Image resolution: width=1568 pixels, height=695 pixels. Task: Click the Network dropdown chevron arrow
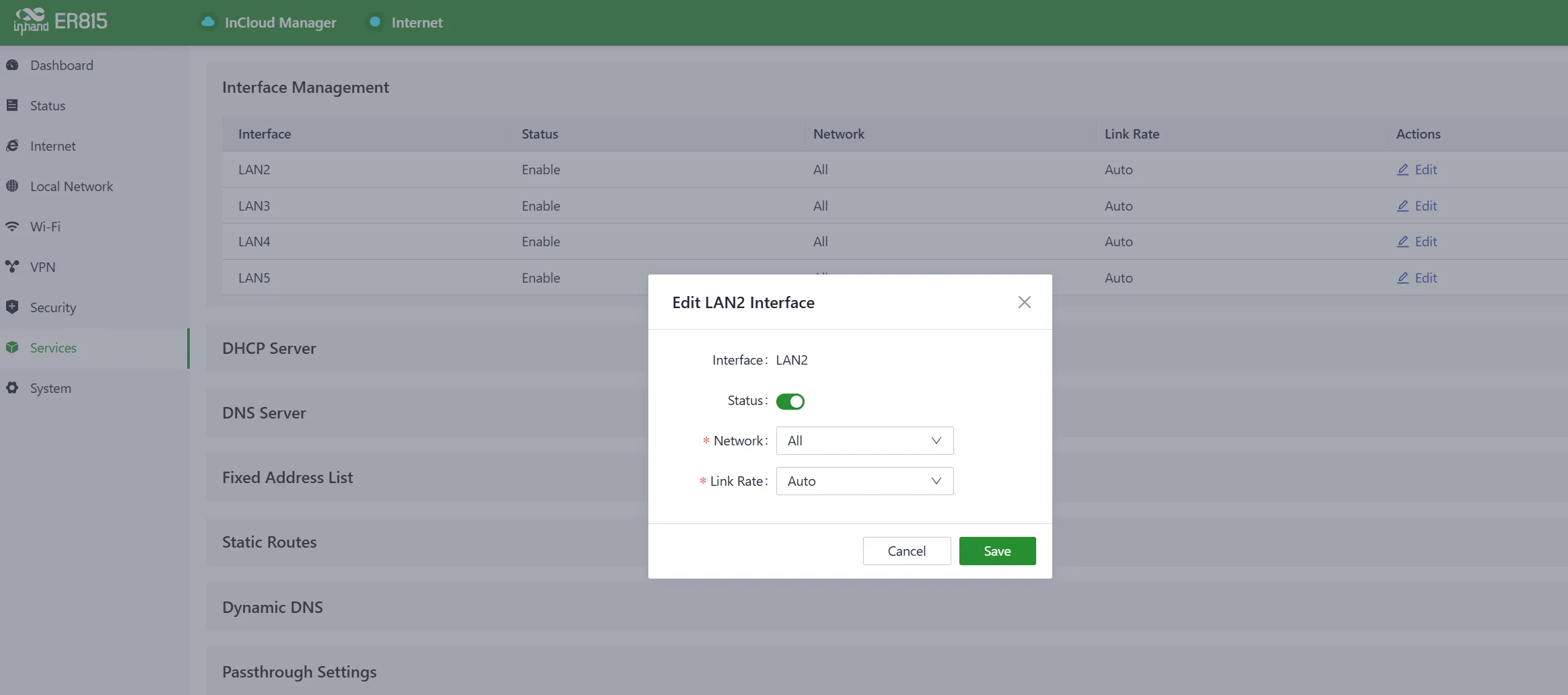click(936, 441)
